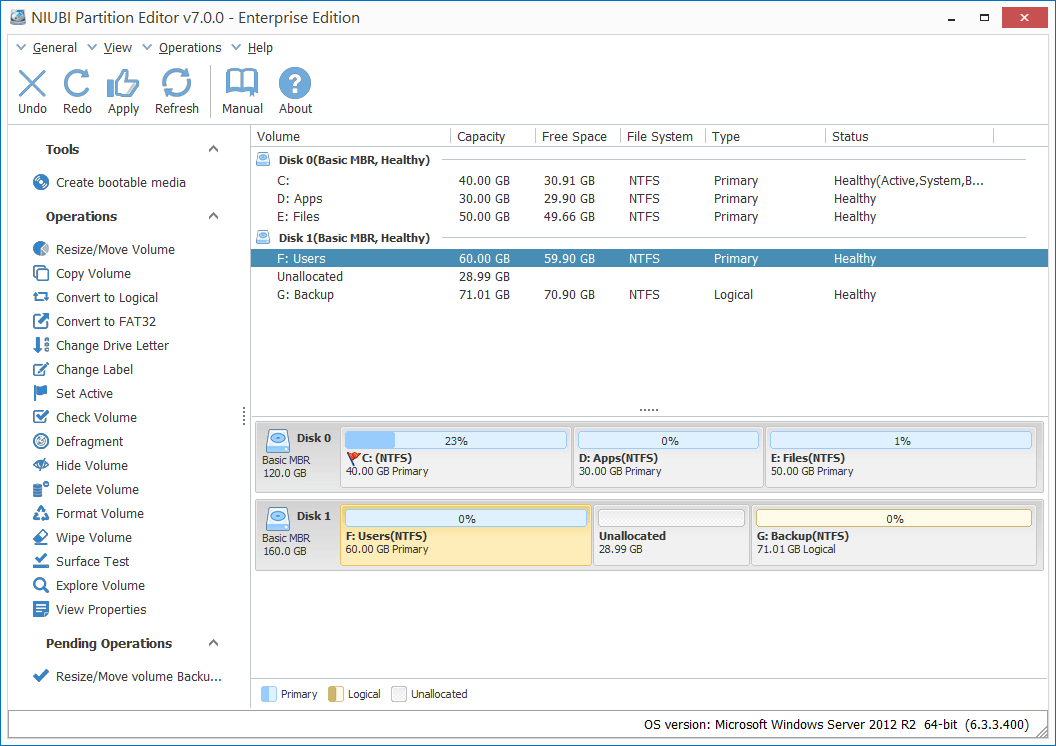The height and width of the screenshot is (746, 1056).
Task: Select the Unallocated row in volume list
Action: tap(649, 277)
